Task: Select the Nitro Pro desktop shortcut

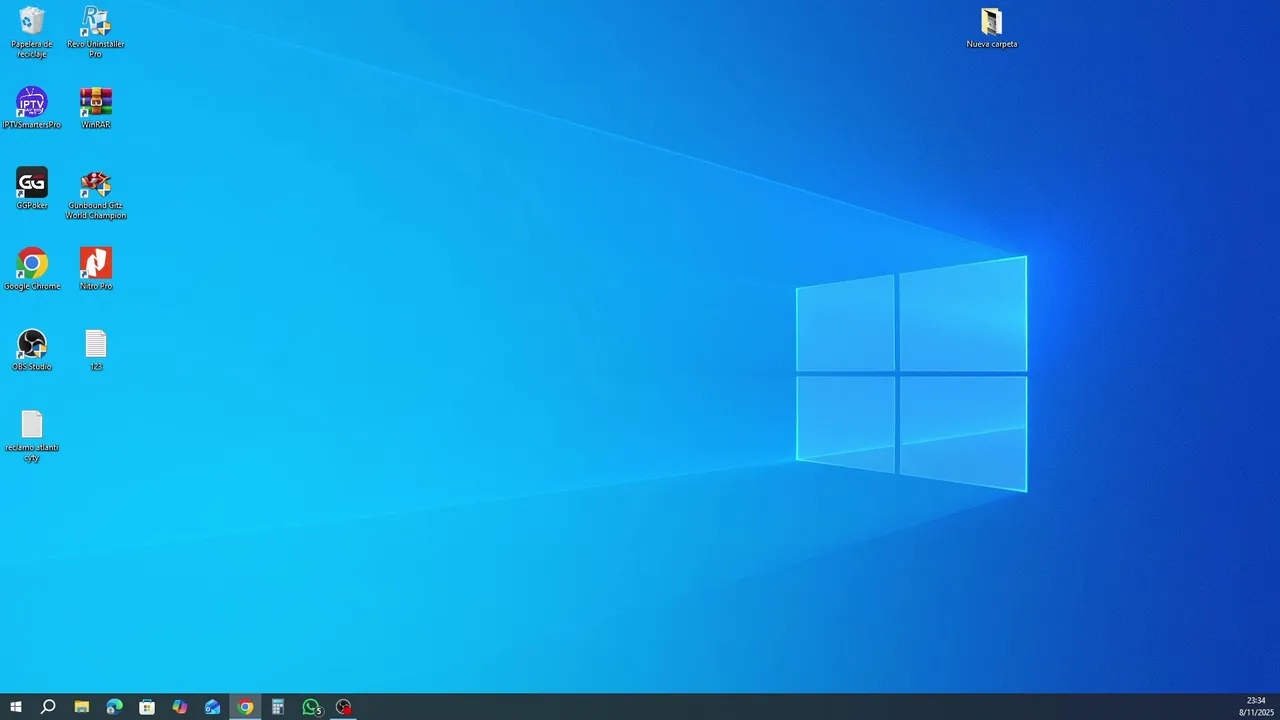Action: pos(96,269)
